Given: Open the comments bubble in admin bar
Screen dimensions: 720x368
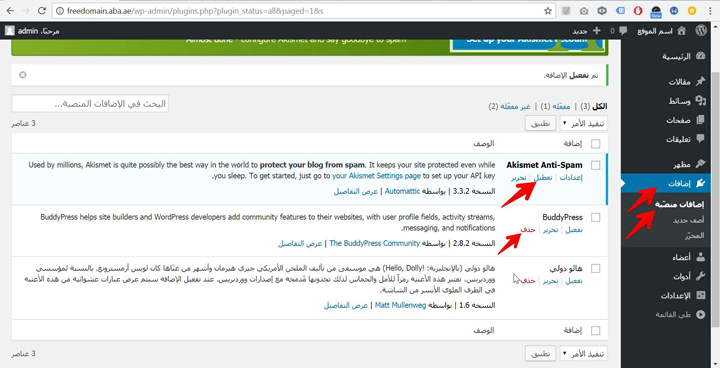Looking at the screenshot, I should point(623,31).
